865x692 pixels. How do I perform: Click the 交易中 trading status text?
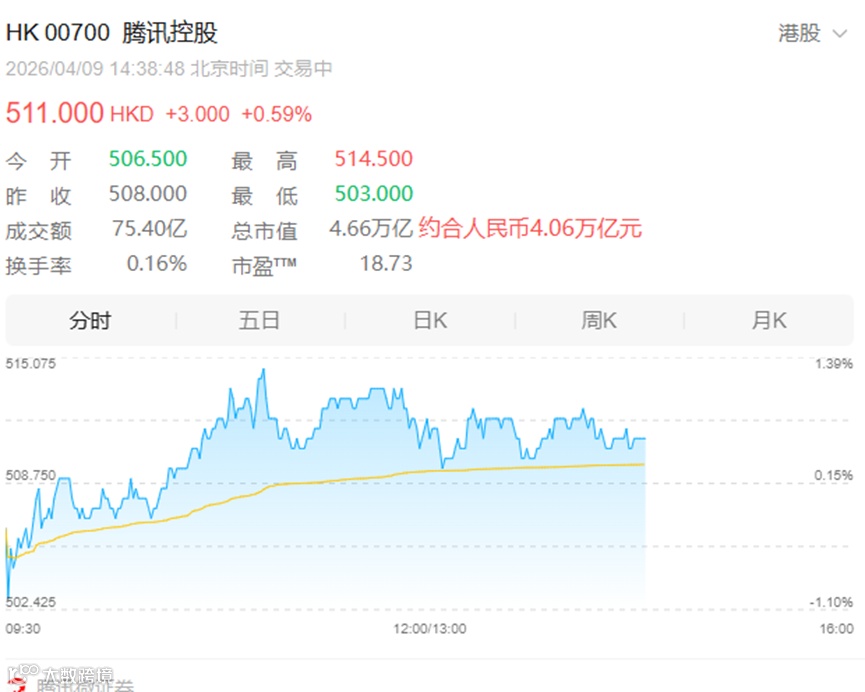point(303,69)
